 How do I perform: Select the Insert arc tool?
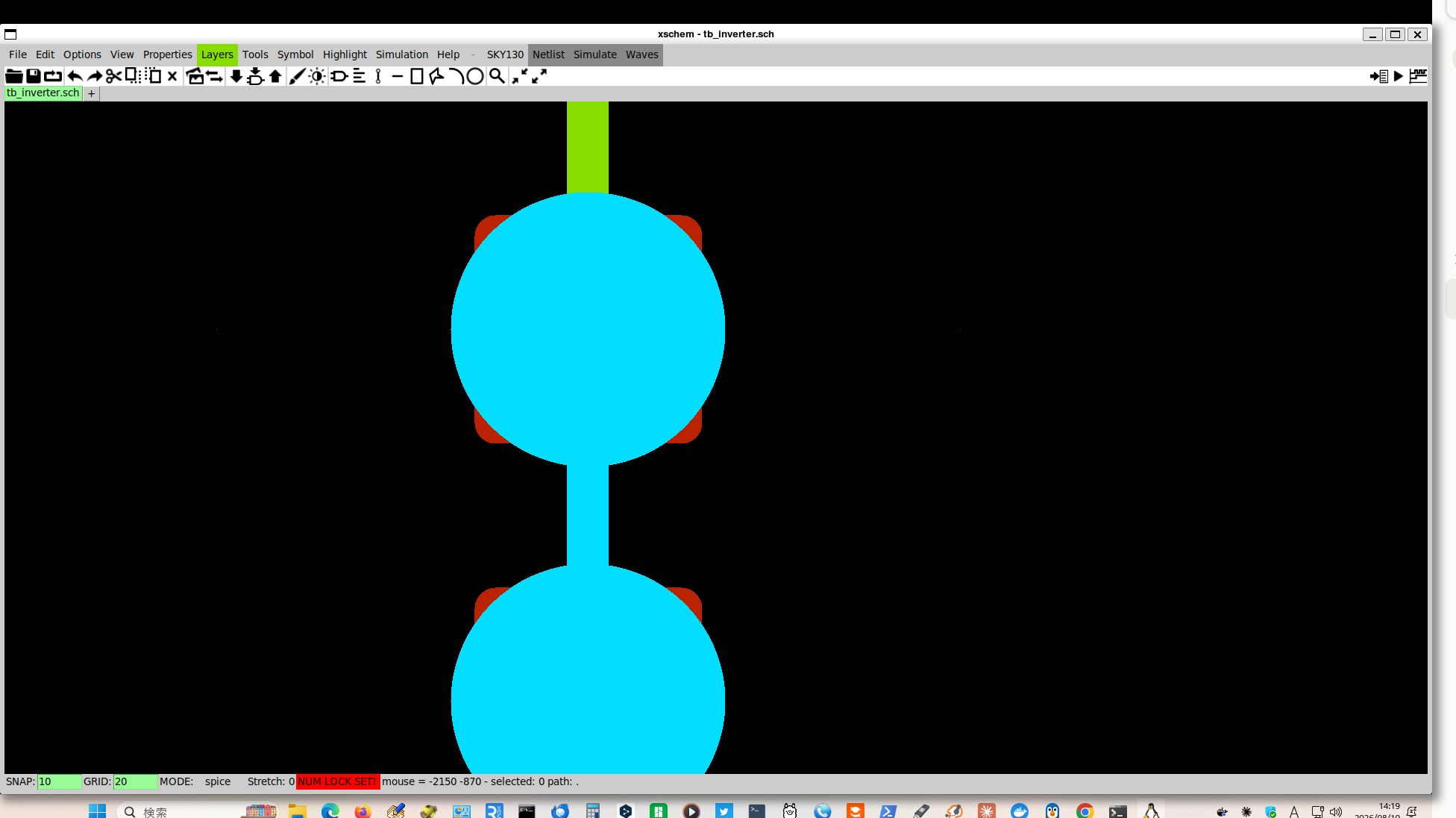456,76
